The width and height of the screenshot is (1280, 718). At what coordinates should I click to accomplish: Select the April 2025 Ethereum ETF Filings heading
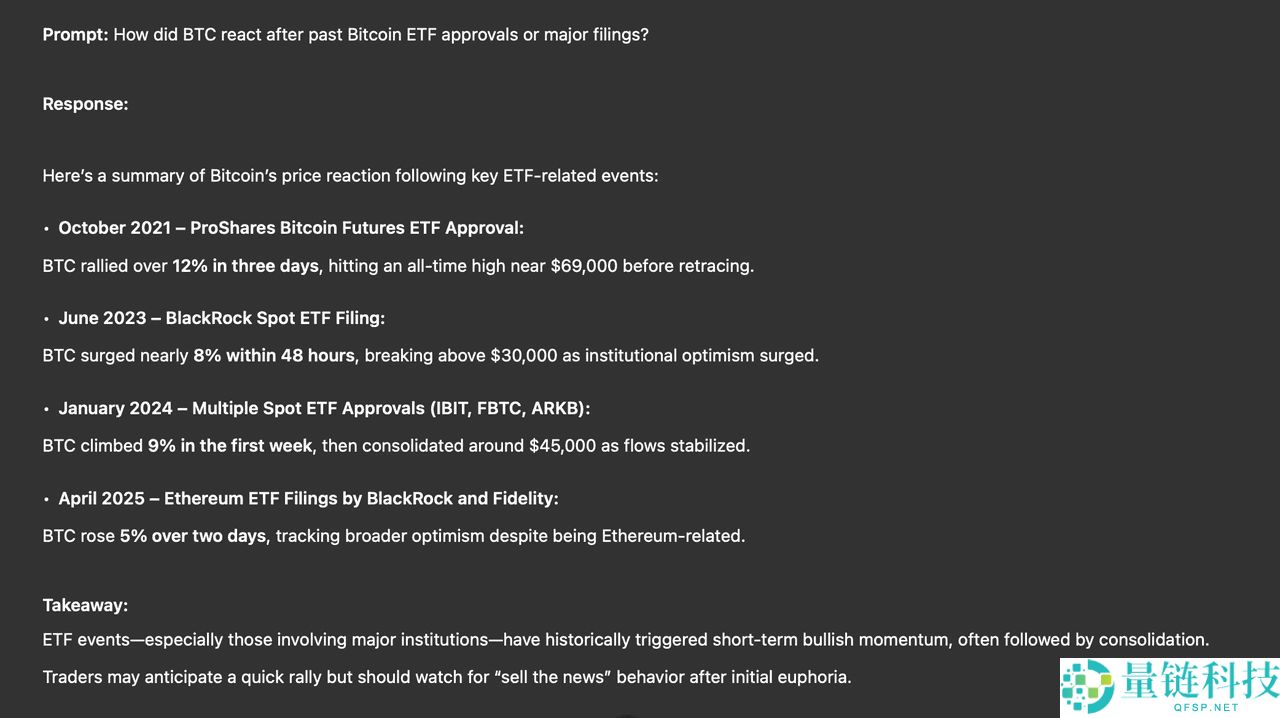click(x=308, y=498)
